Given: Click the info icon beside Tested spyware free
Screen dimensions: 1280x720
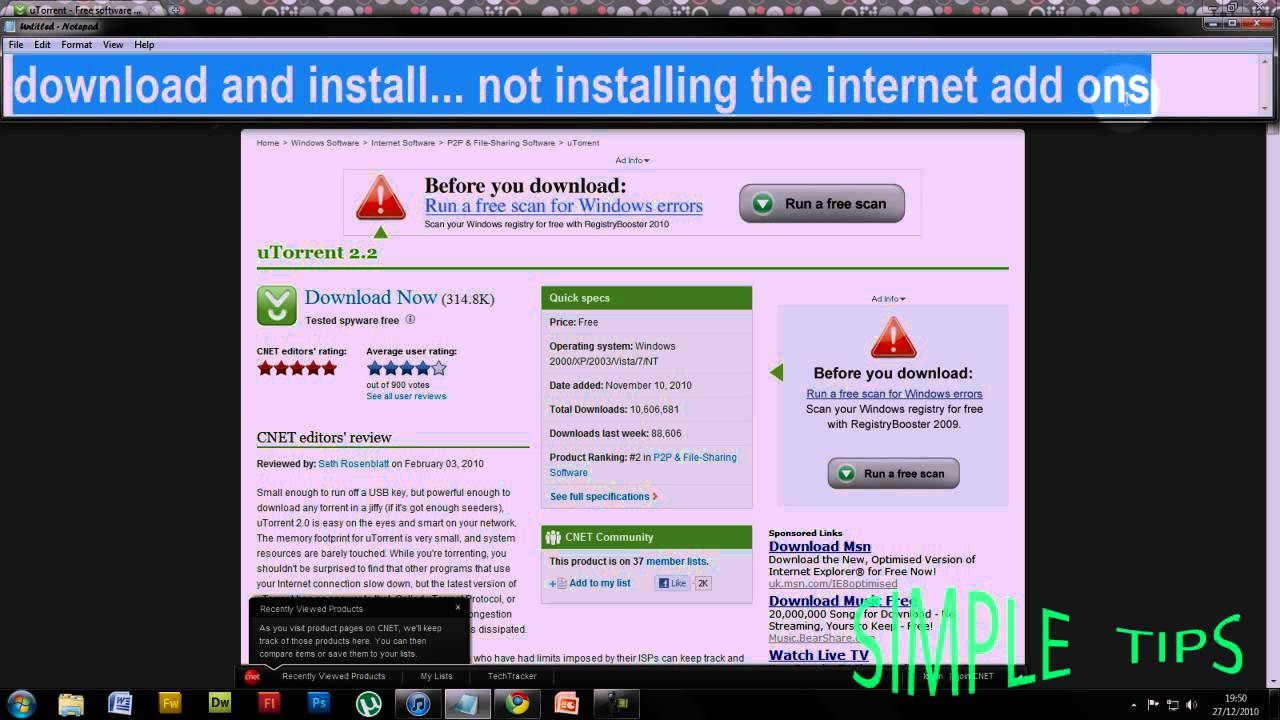Looking at the screenshot, I should 410,320.
